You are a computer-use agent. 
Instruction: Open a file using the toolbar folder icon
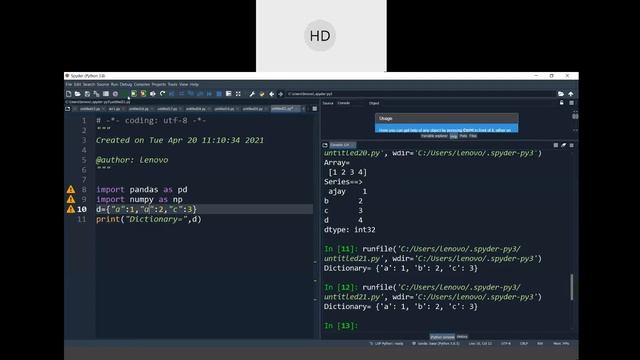coord(78,94)
